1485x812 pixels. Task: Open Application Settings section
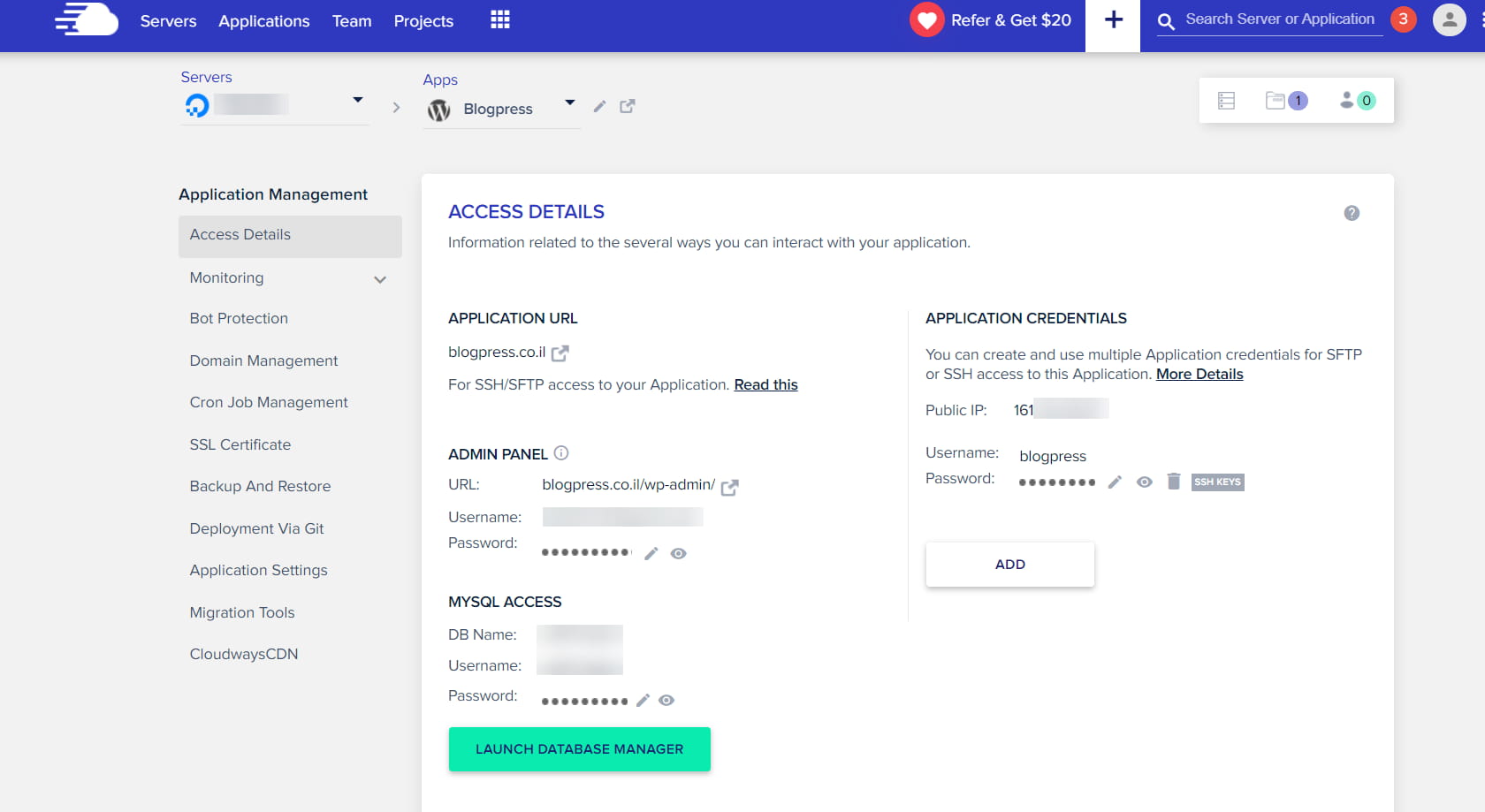point(258,570)
